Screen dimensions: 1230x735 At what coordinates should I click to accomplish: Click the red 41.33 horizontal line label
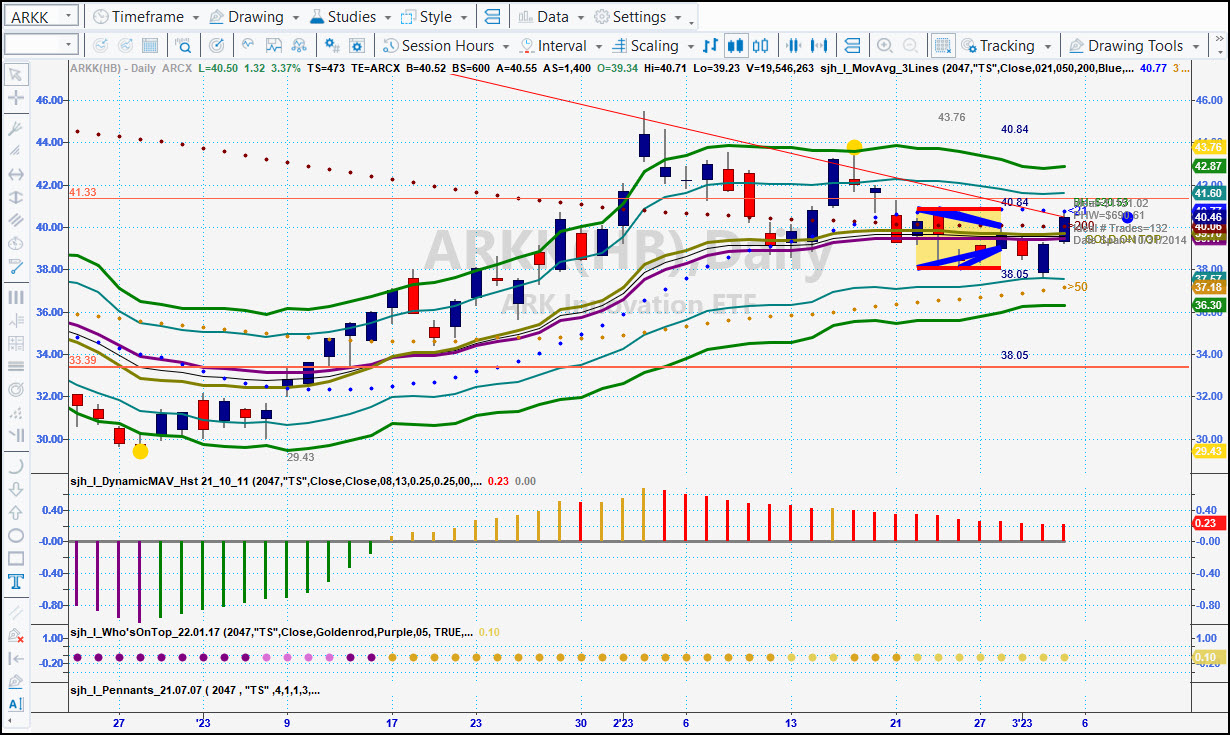[83, 191]
